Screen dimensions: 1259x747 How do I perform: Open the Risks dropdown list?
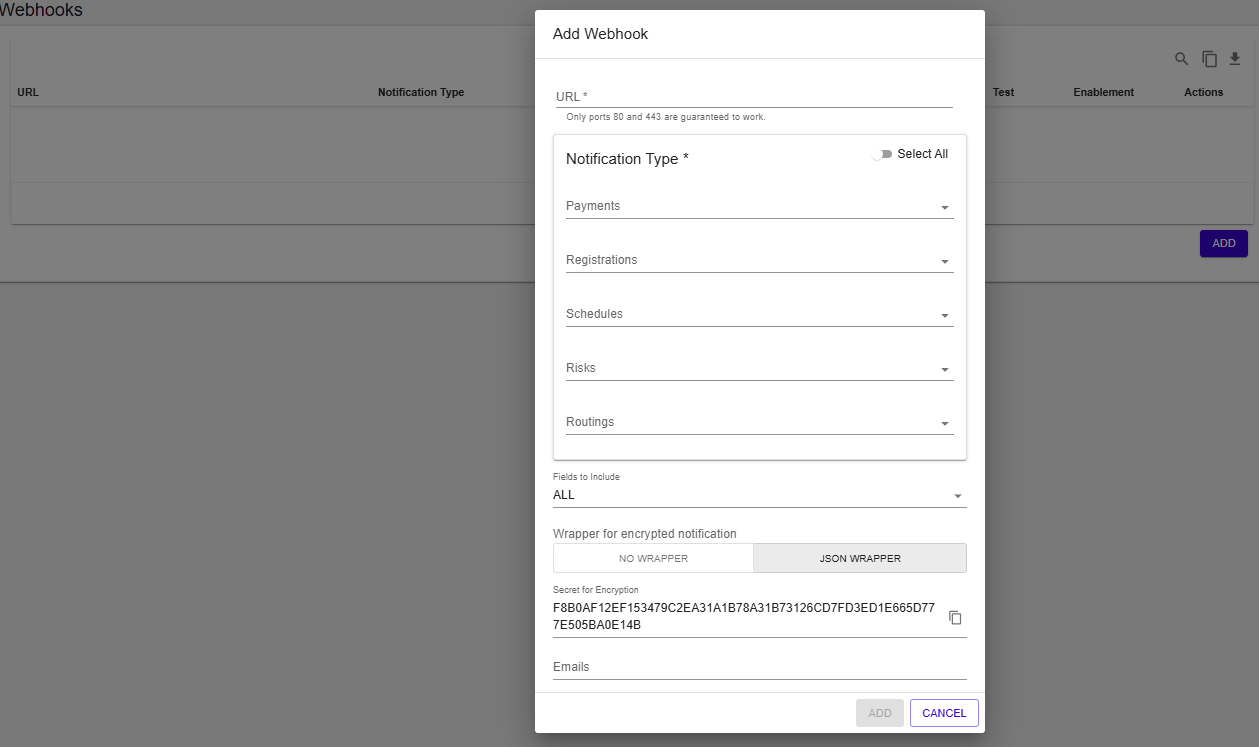pos(759,368)
